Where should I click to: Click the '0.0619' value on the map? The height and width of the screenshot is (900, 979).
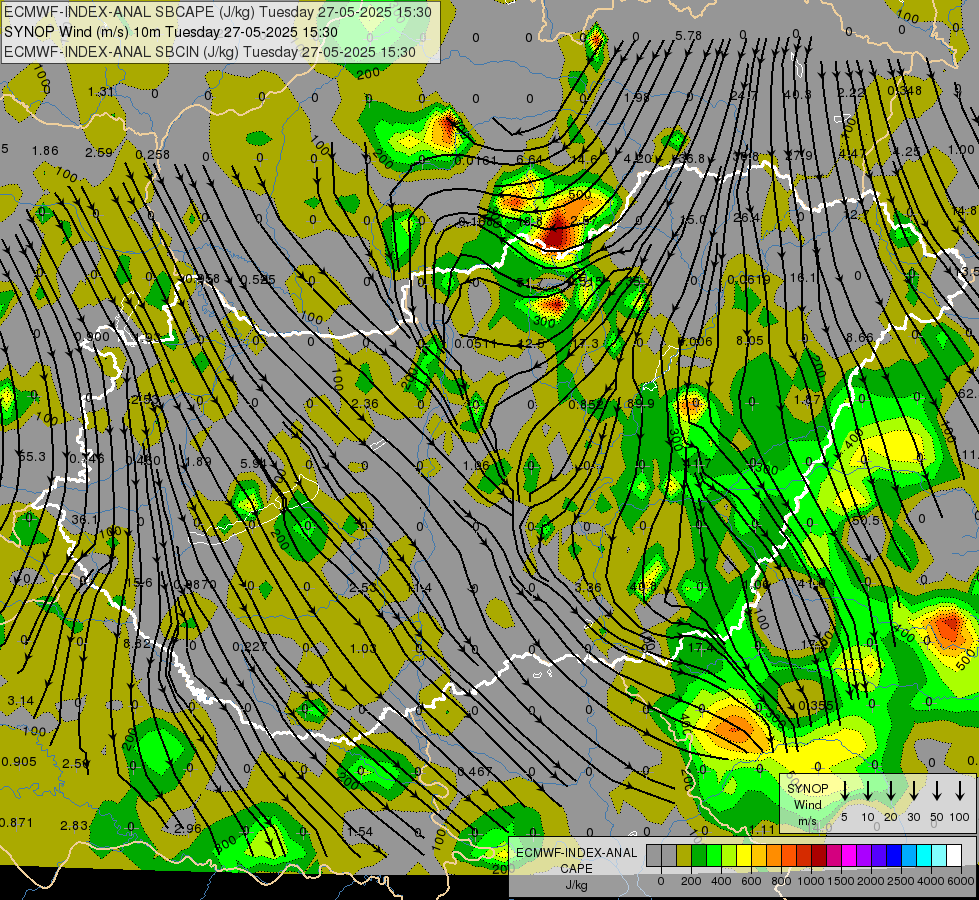pos(749,280)
